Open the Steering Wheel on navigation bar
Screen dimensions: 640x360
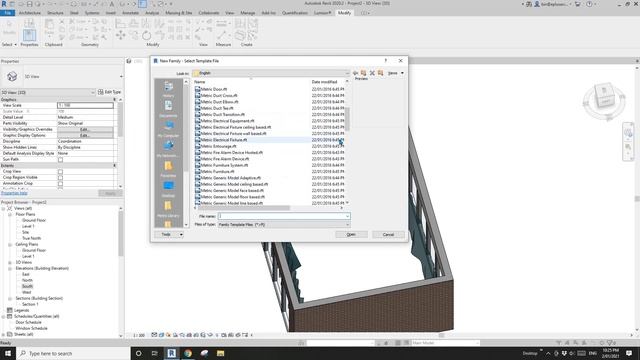coord(628,133)
